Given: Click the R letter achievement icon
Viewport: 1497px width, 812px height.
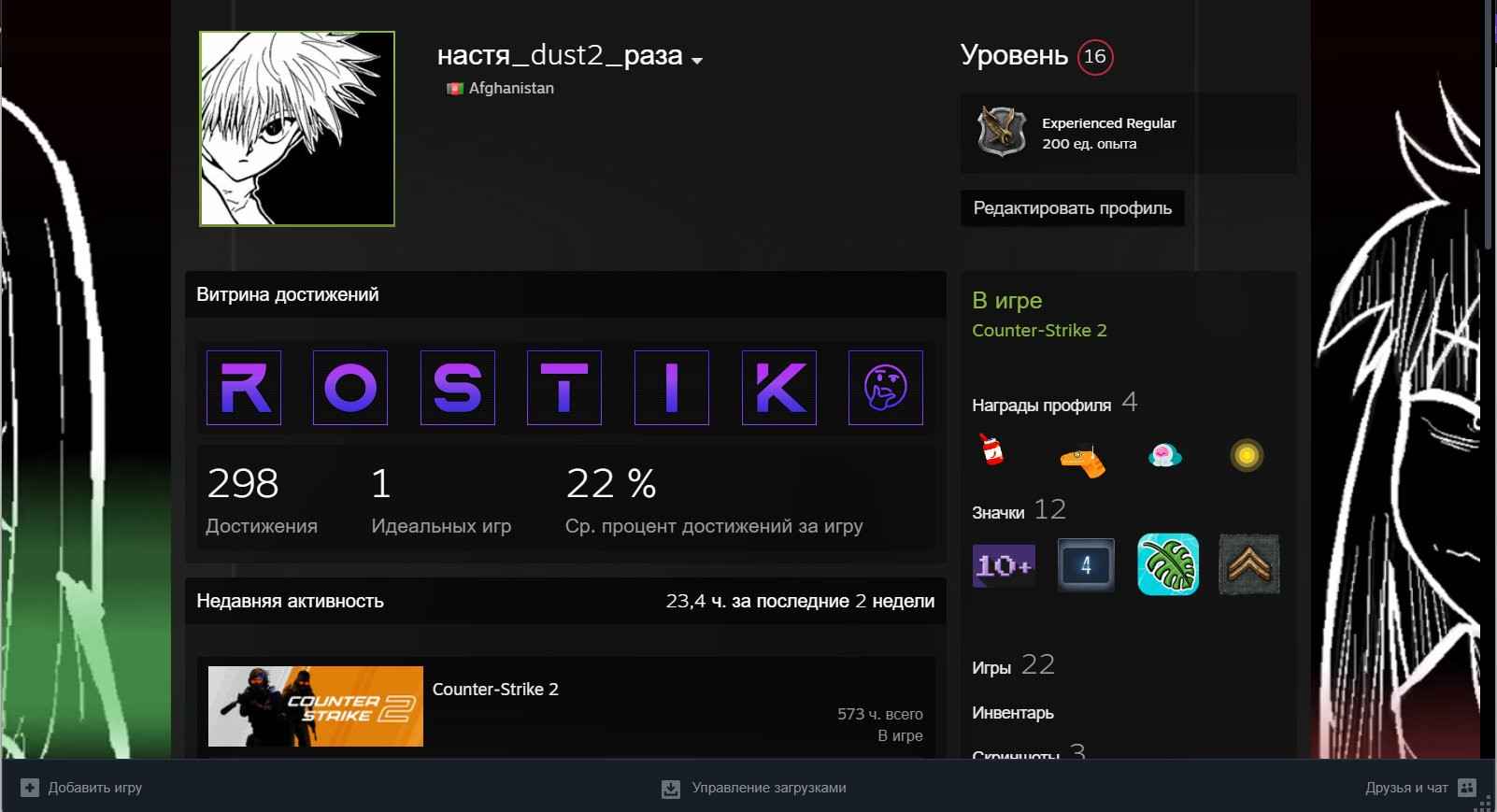Looking at the screenshot, I should pos(244,388).
